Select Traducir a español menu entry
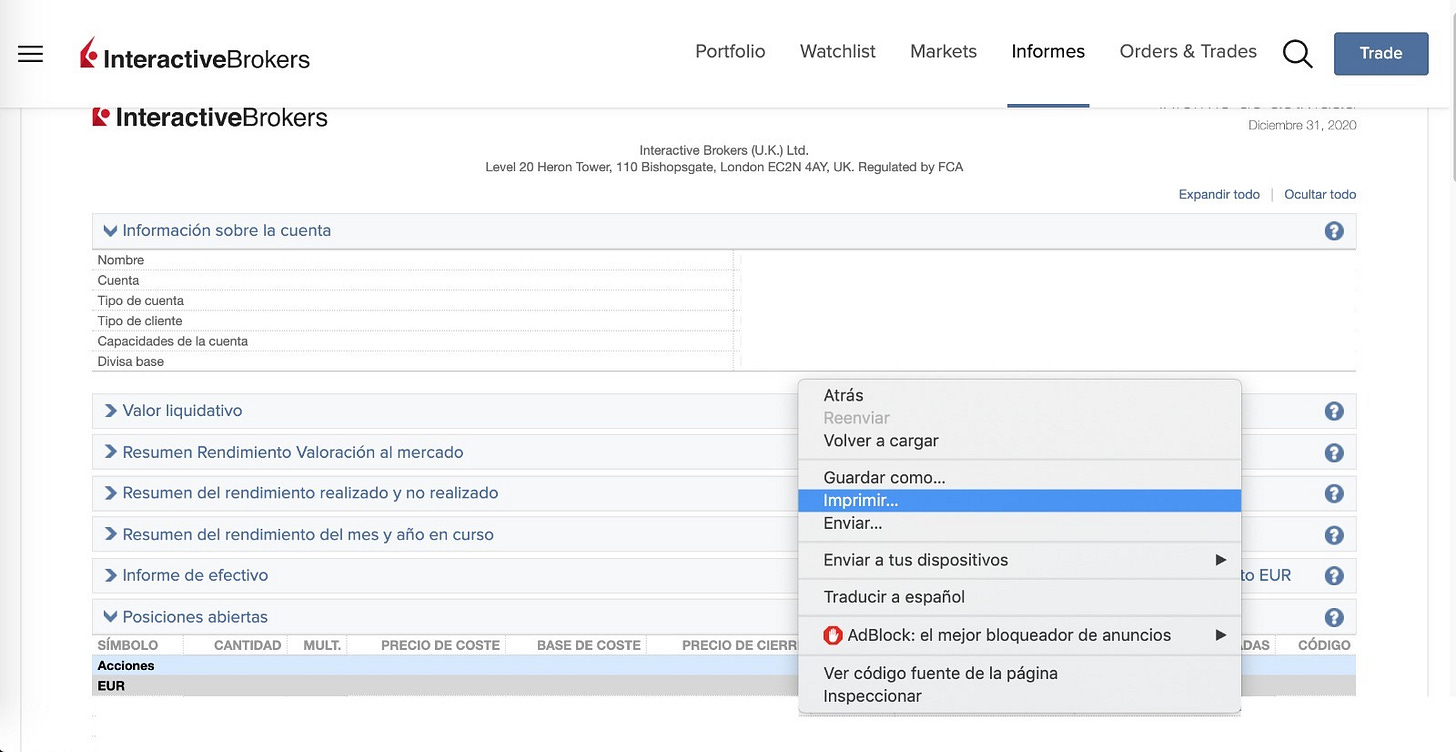Image resolution: width=1456 pixels, height=752 pixels. pos(1019,597)
